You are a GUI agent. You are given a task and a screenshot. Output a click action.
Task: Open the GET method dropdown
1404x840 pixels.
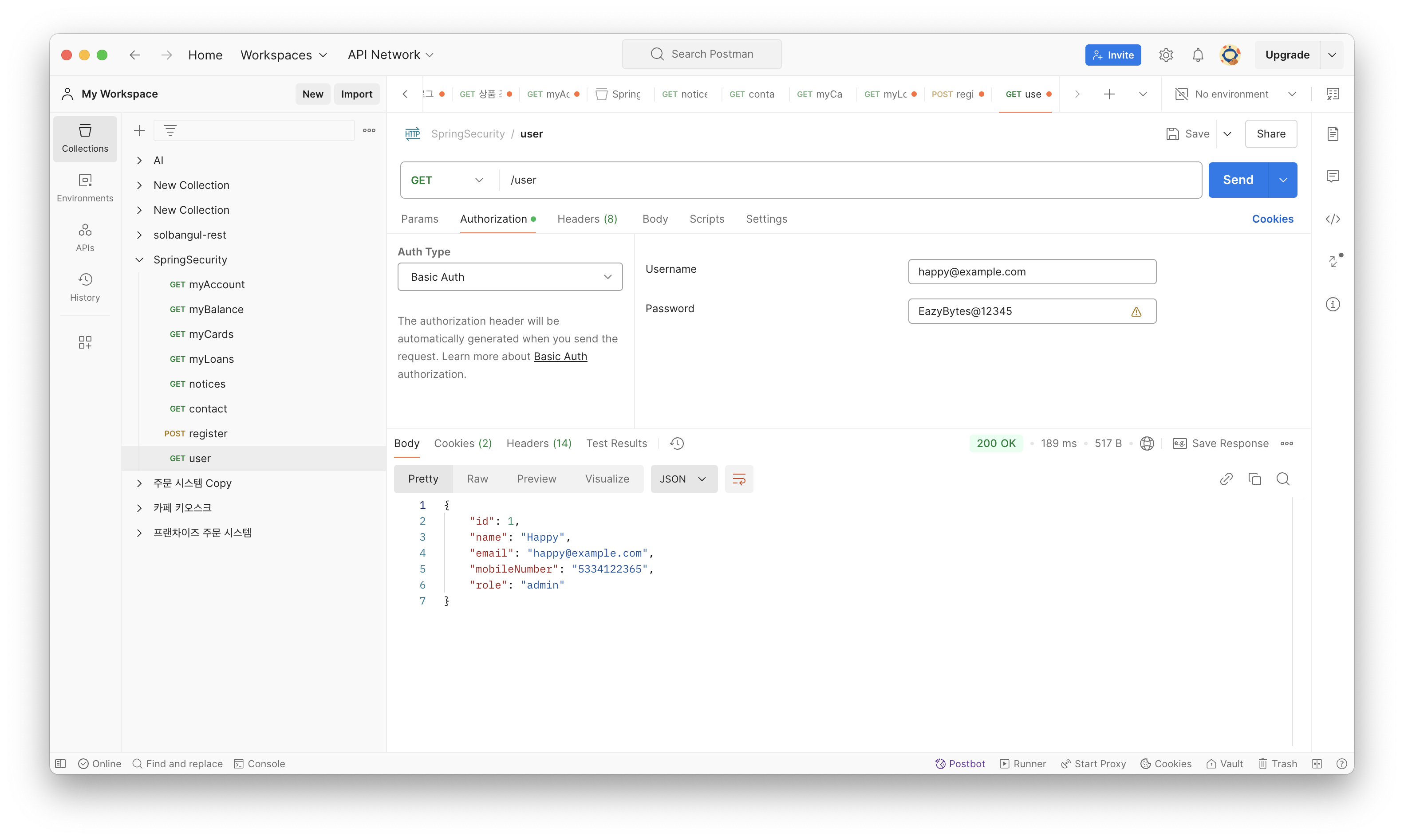click(447, 180)
